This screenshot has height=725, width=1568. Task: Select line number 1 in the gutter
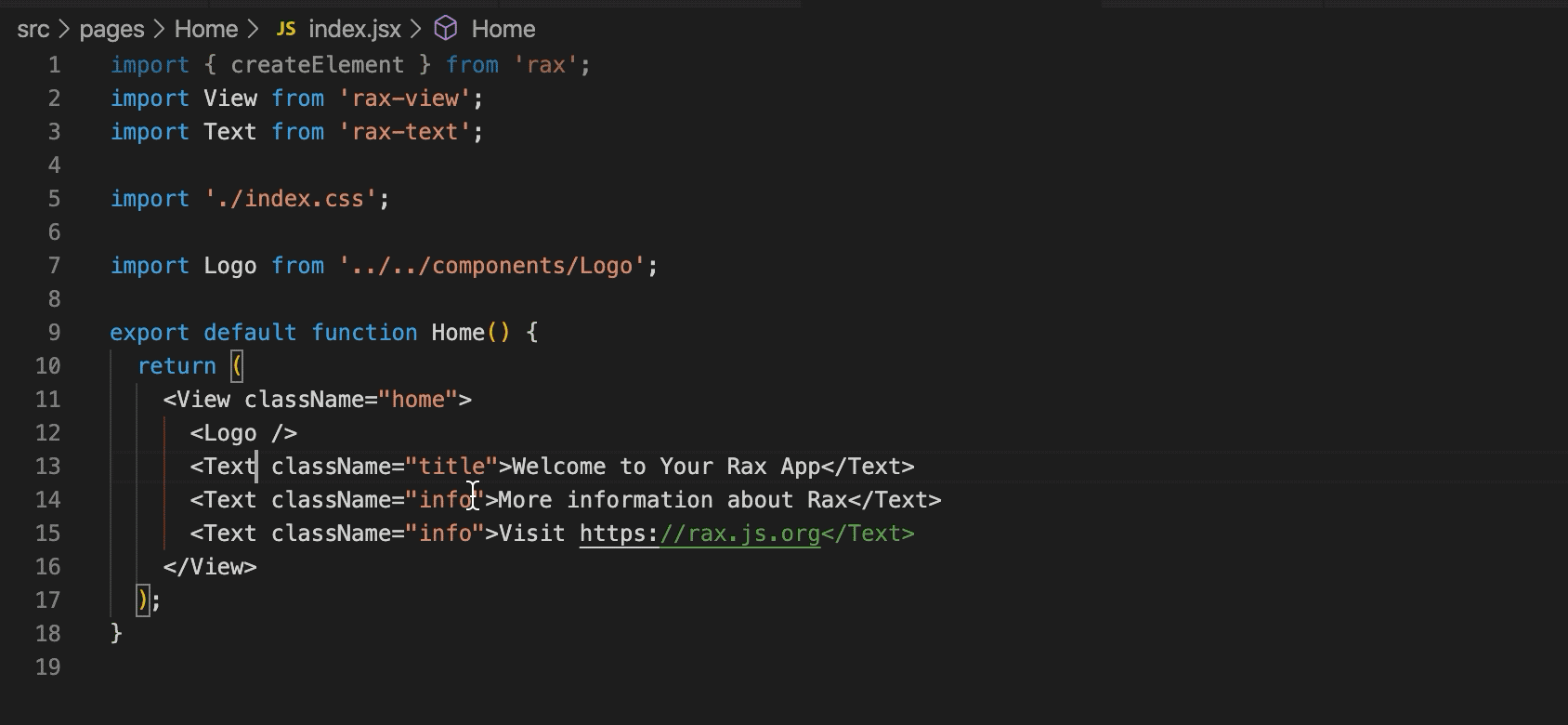point(54,65)
